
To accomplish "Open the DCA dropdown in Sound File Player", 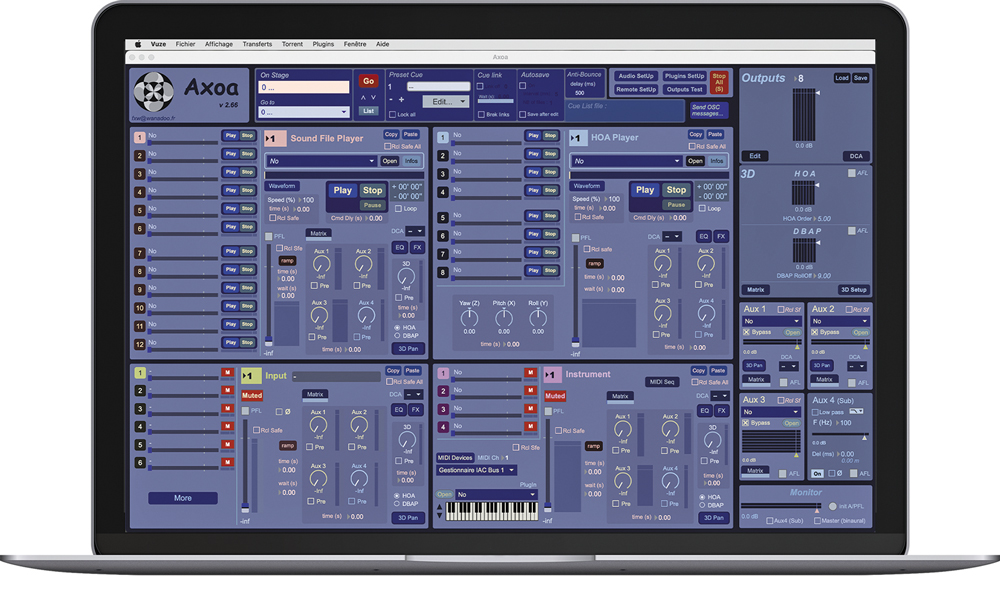I will coord(415,231).
